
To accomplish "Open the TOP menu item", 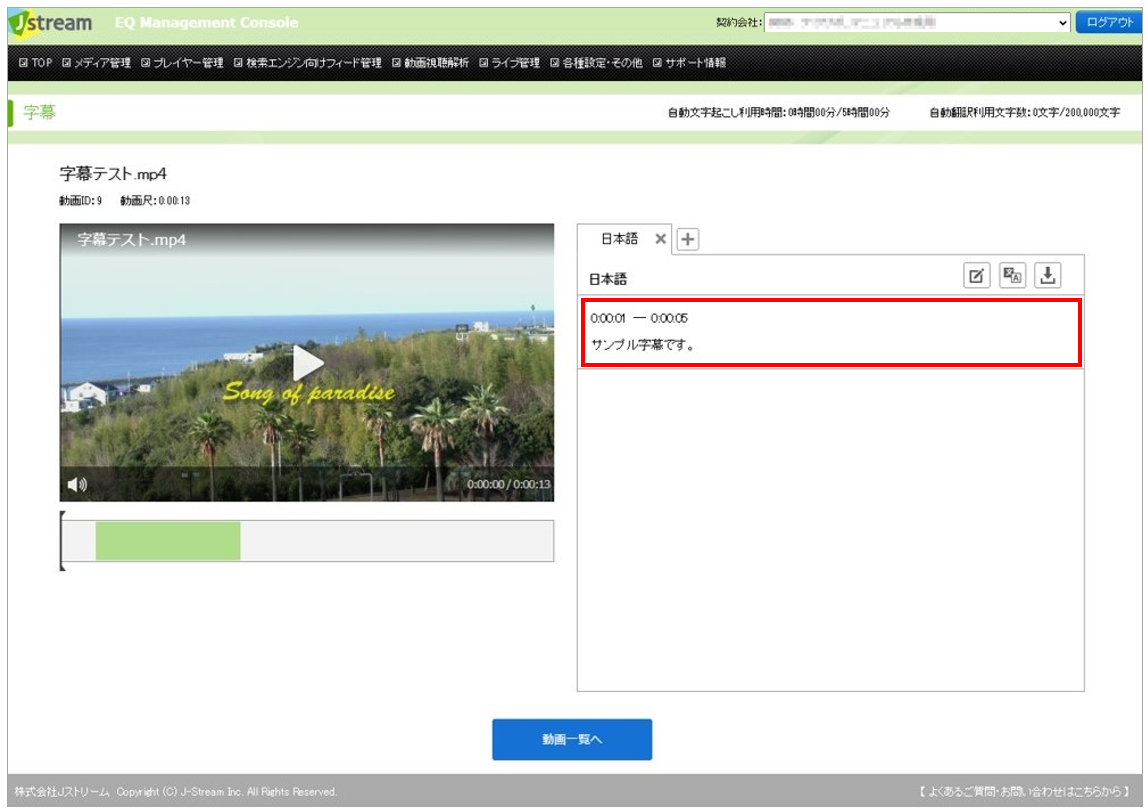I will tap(36, 63).
